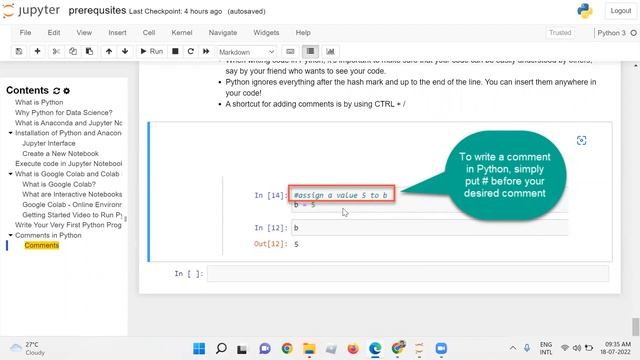
Task: Open the Kernel menu
Action: 182,33
